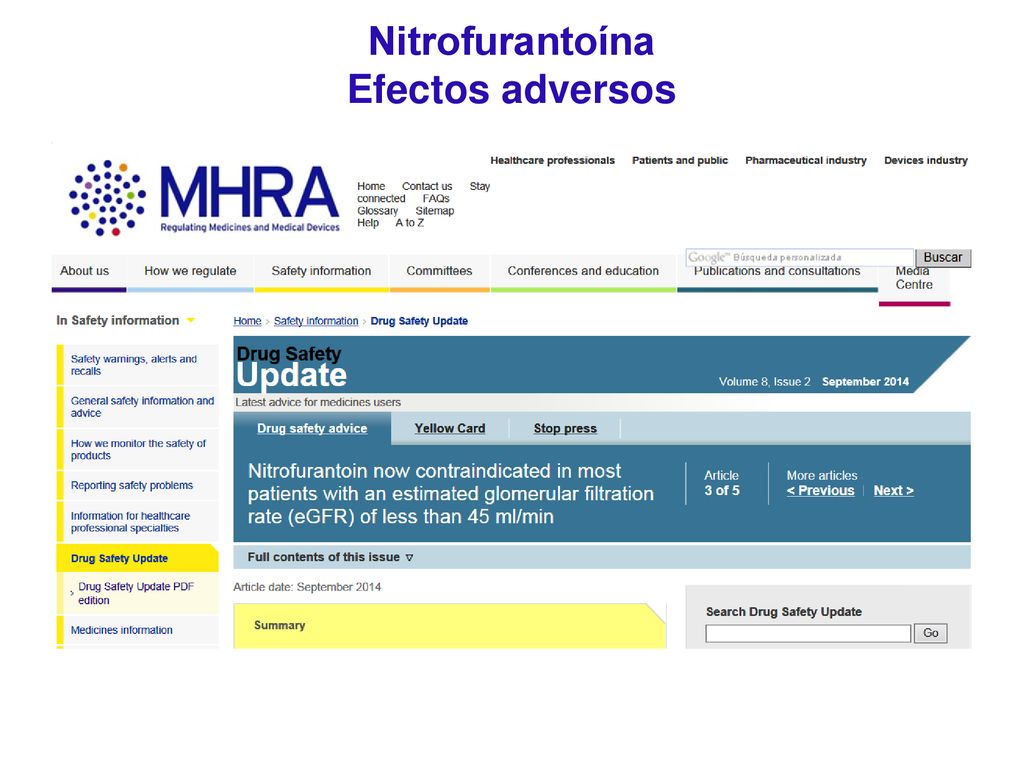The width and height of the screenshot is (1024, 768).
Task: Open the Media Centre menu
Action: click(x=914, y=279)
